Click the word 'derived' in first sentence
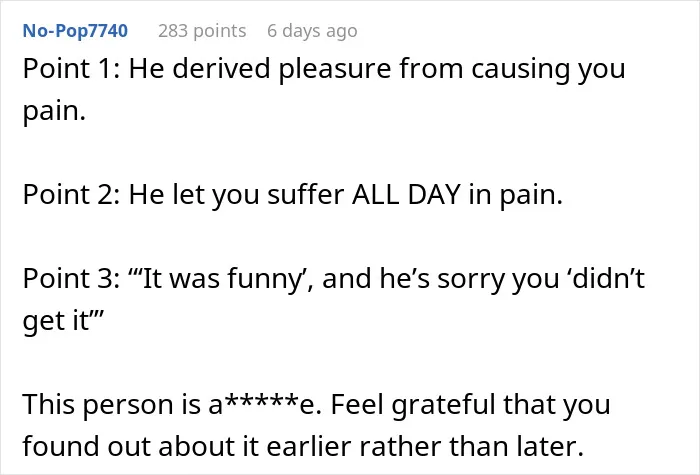 pos(221,69)
